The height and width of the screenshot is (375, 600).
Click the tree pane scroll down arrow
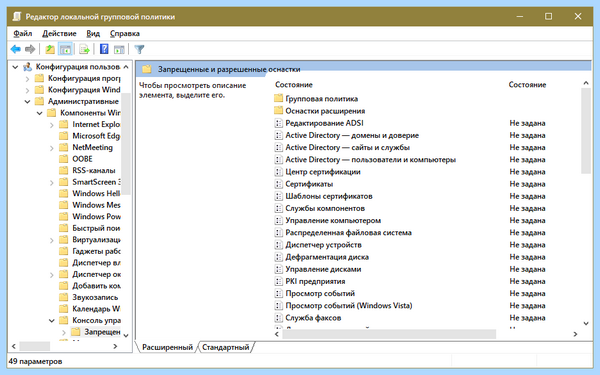(126, 336)
